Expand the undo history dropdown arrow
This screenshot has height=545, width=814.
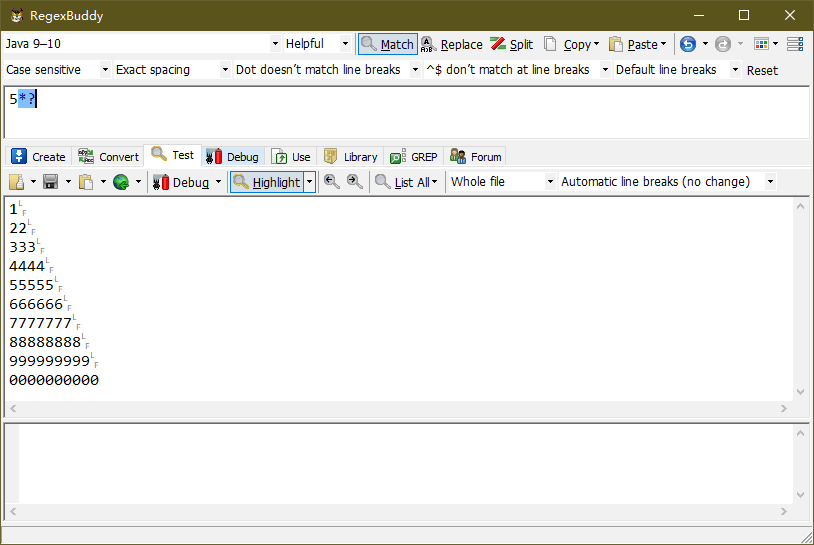[705, 44]
